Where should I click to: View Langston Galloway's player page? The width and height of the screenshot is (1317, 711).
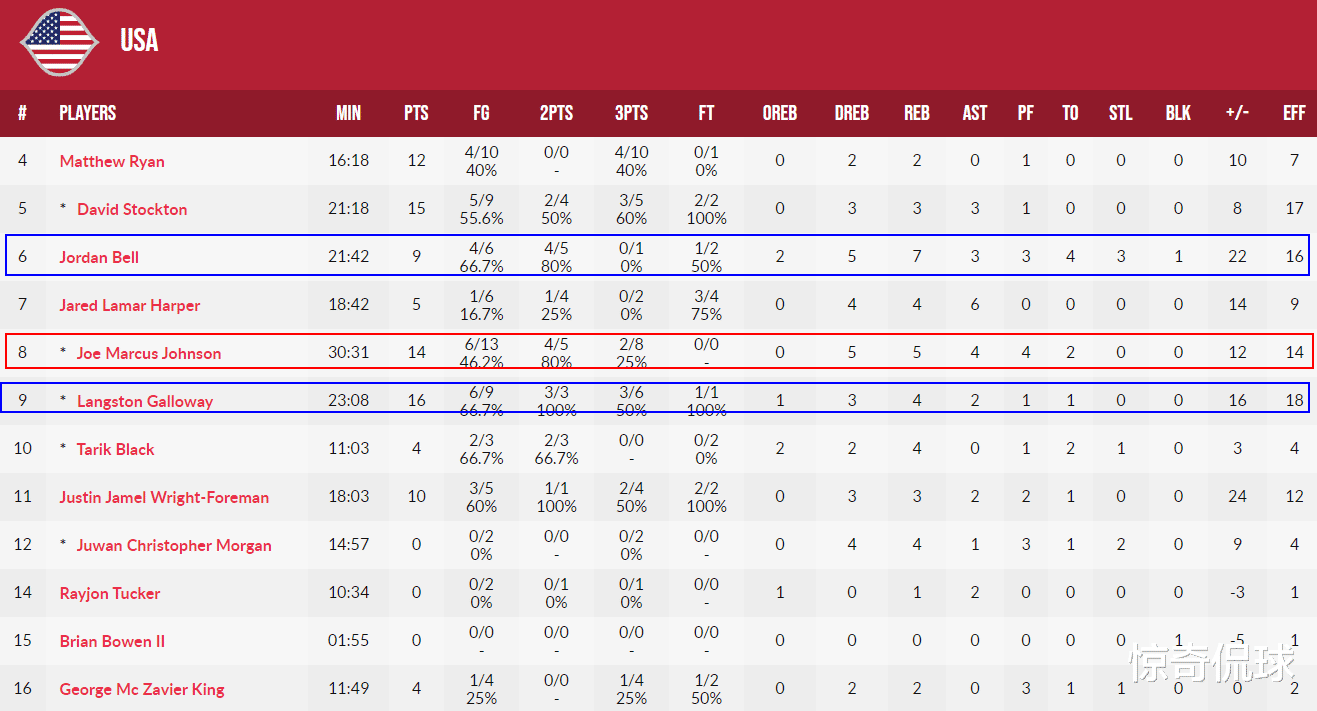pyautogui.click(x=145, y=401)
